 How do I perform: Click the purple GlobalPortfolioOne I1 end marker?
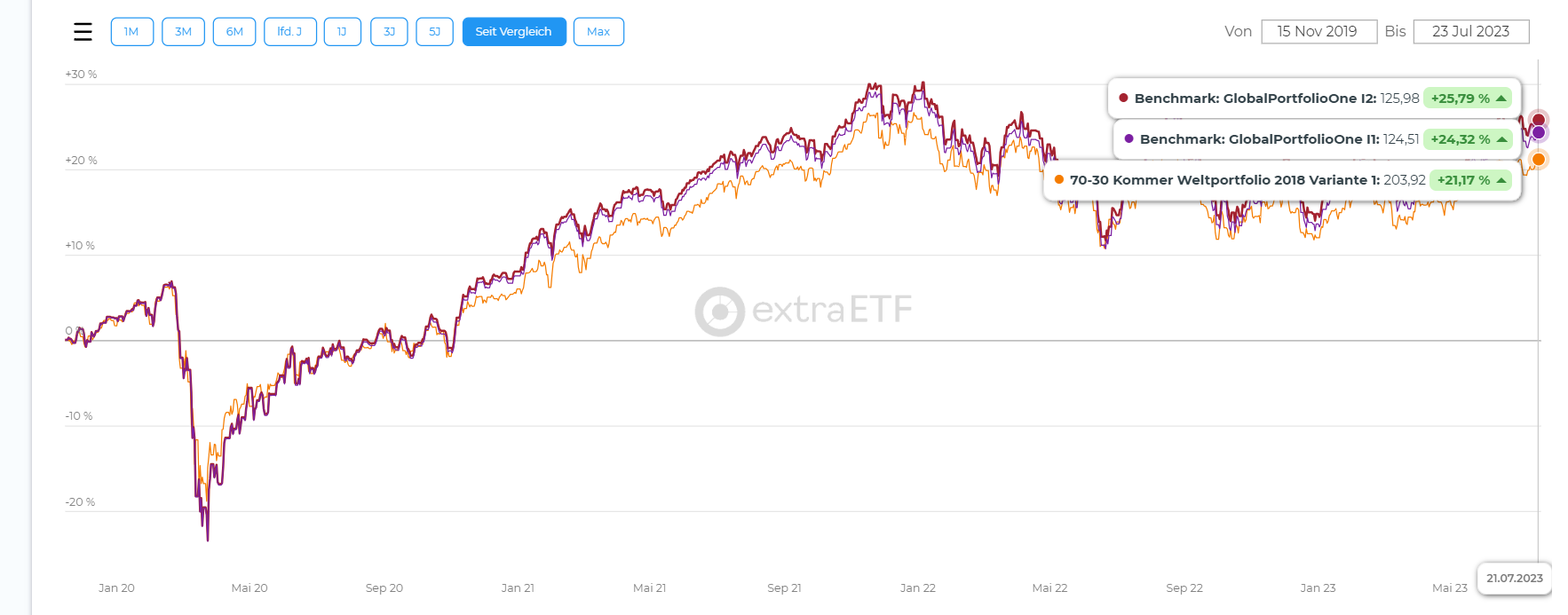pos(1539,133)
